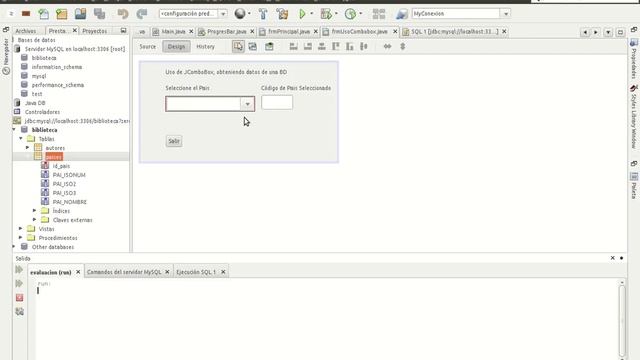The image size is (640, 360).
Task: Toggle horizontal resizability button
Action: 387,47
